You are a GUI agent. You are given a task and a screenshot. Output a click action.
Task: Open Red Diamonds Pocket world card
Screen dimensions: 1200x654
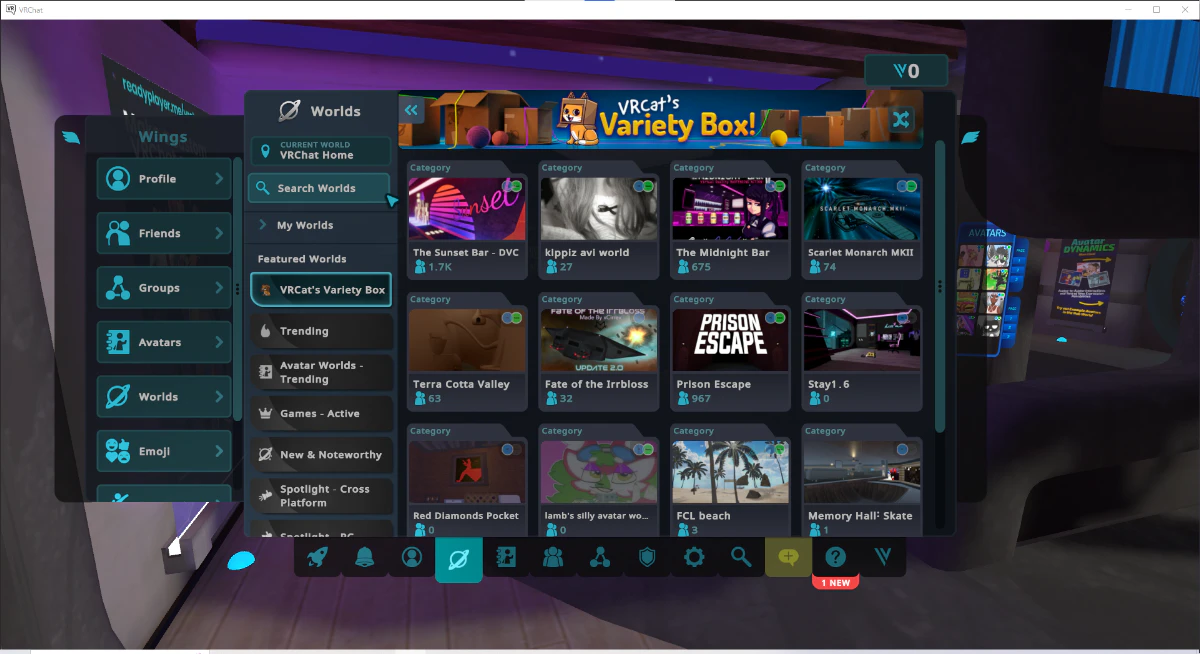pyautogui.click(x=467, y=480)
